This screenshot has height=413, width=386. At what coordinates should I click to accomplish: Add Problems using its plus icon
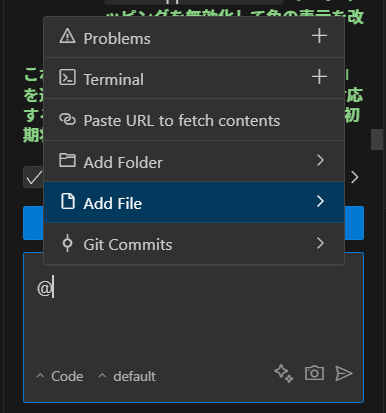pyautogui.click(x=319, y=36)
